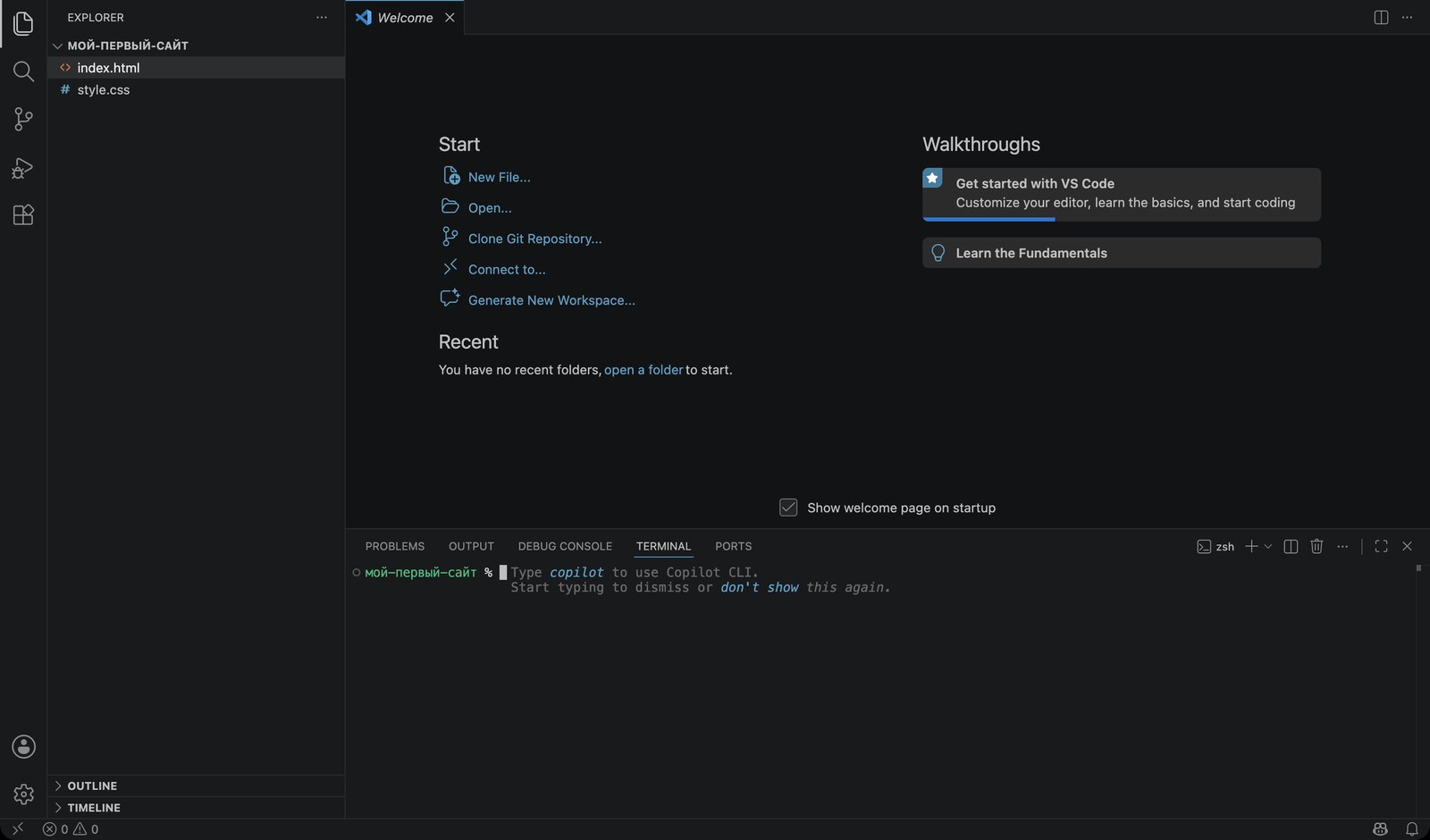Open Explorer views and more actions menu
Viewport: 1430px width, 840px height.
point(322,17)
